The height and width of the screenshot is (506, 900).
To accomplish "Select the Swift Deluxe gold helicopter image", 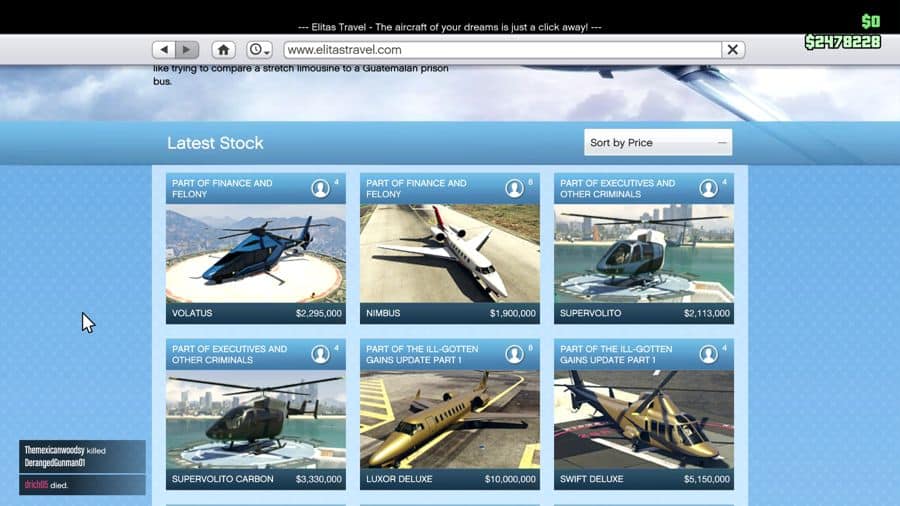I will pyautogui.click(x=643, y=419).
